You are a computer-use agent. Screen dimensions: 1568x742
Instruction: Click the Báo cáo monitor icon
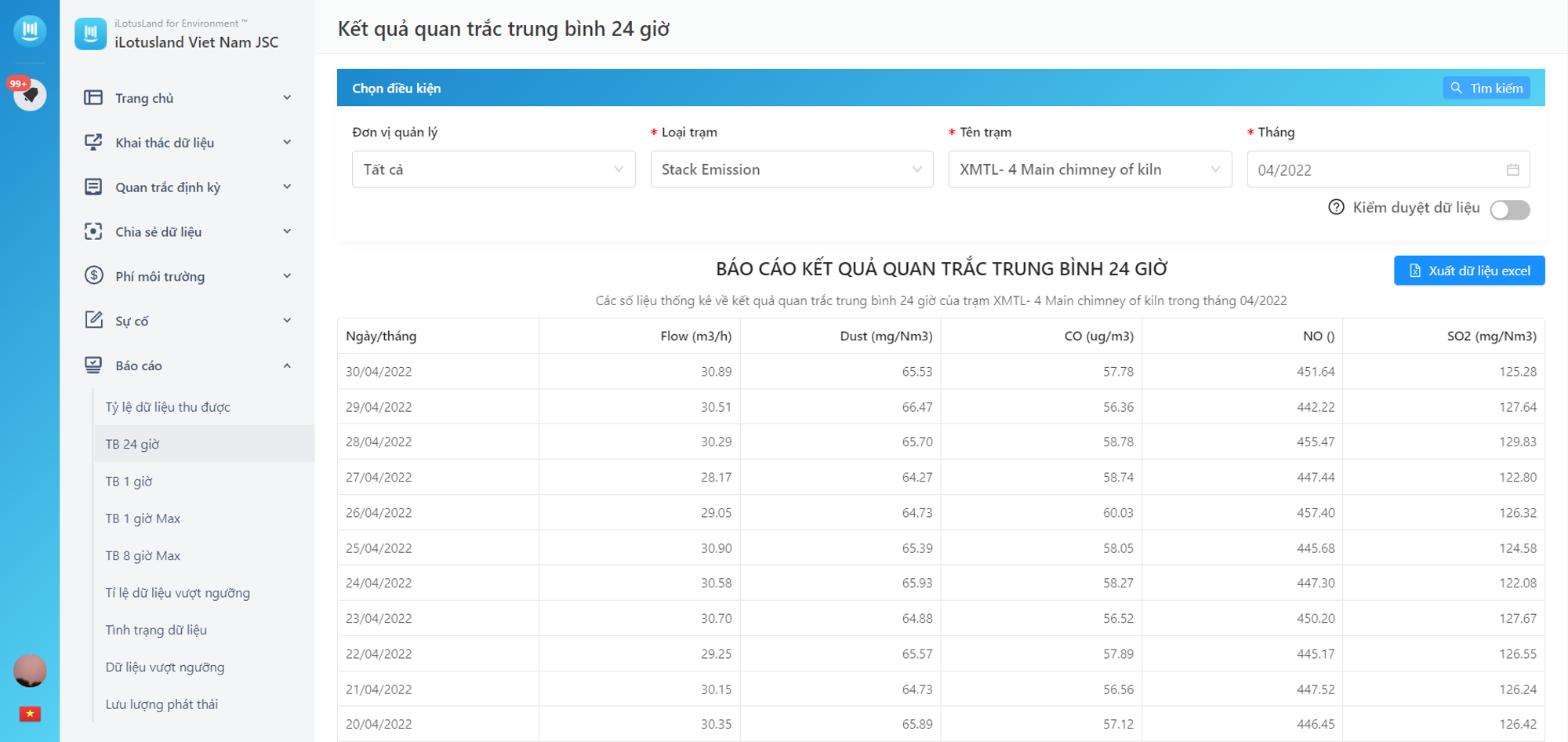93,365
